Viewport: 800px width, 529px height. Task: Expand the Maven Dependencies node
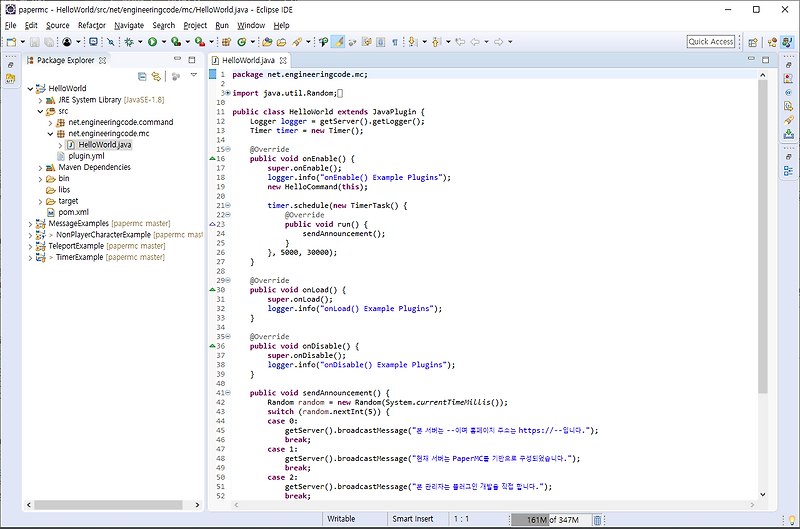[x=40, y=167]
